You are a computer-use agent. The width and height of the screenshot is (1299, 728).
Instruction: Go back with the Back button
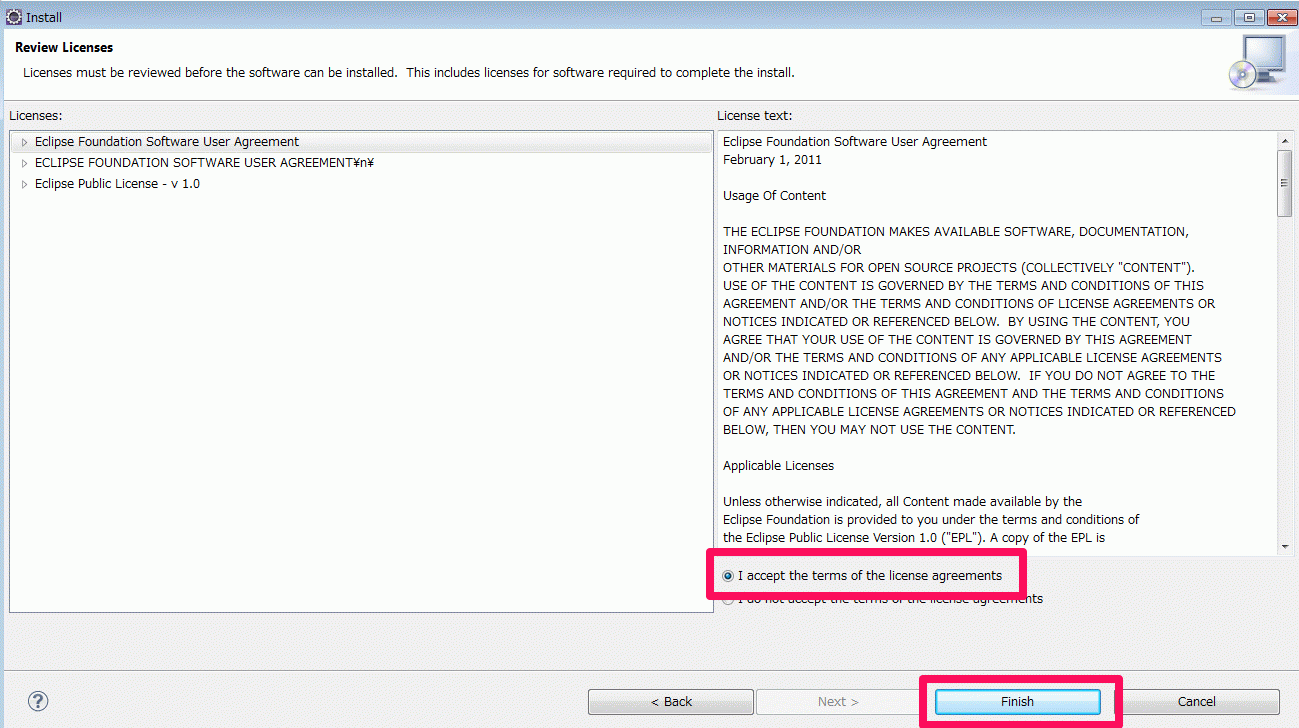point(671,702)
